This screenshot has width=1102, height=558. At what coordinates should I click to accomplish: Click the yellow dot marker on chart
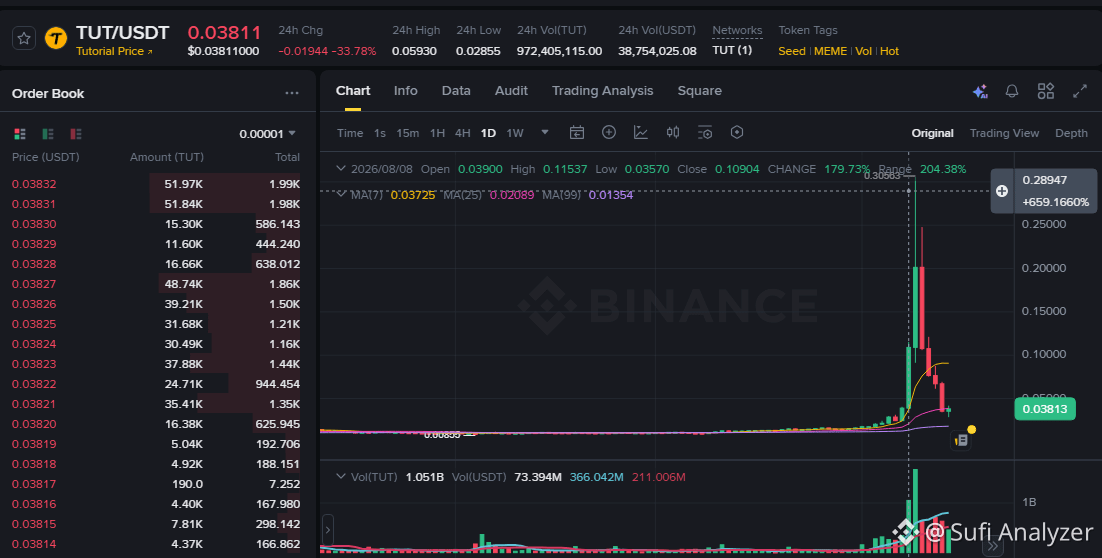pos(971,429)
